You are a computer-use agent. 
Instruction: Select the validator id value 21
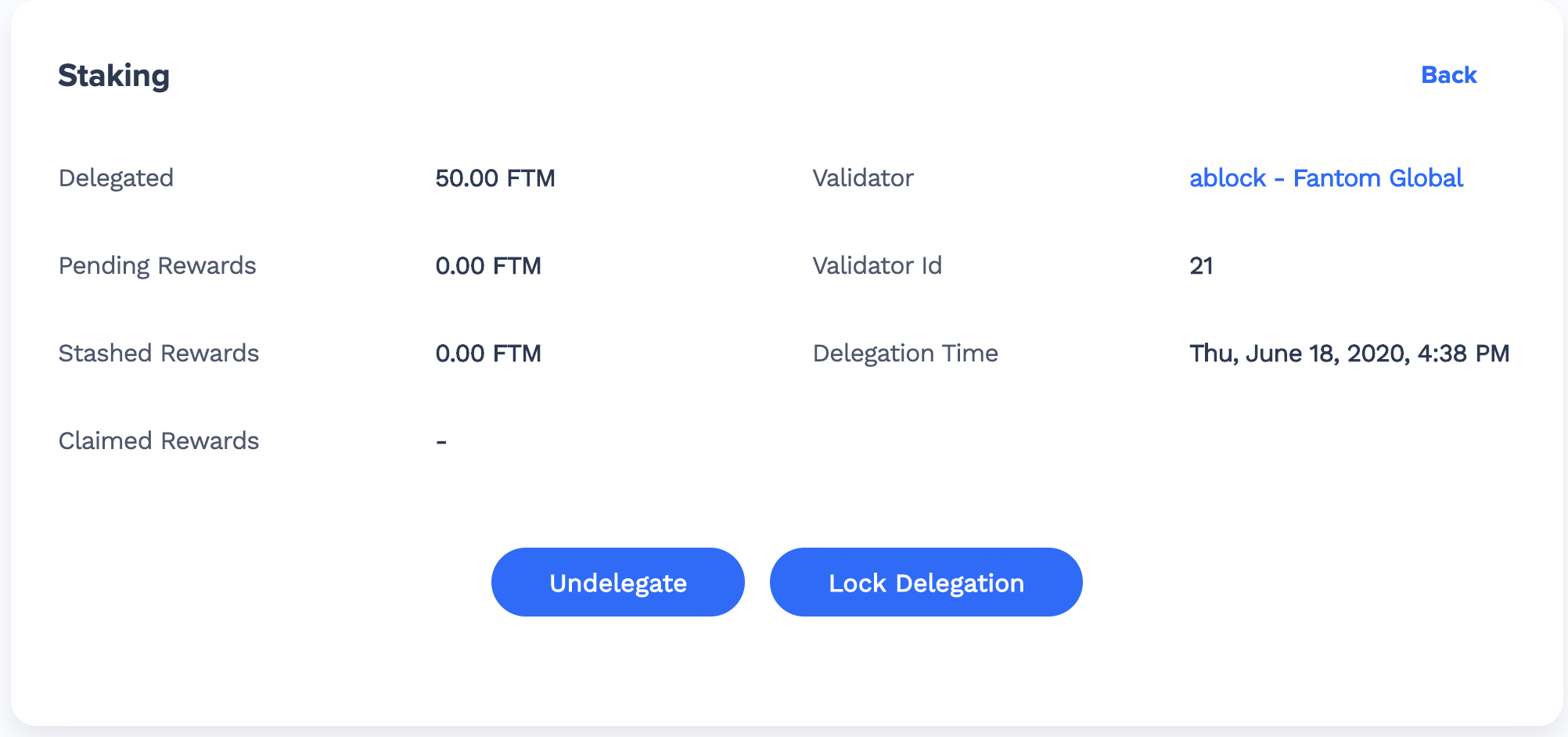point(1202,266)
